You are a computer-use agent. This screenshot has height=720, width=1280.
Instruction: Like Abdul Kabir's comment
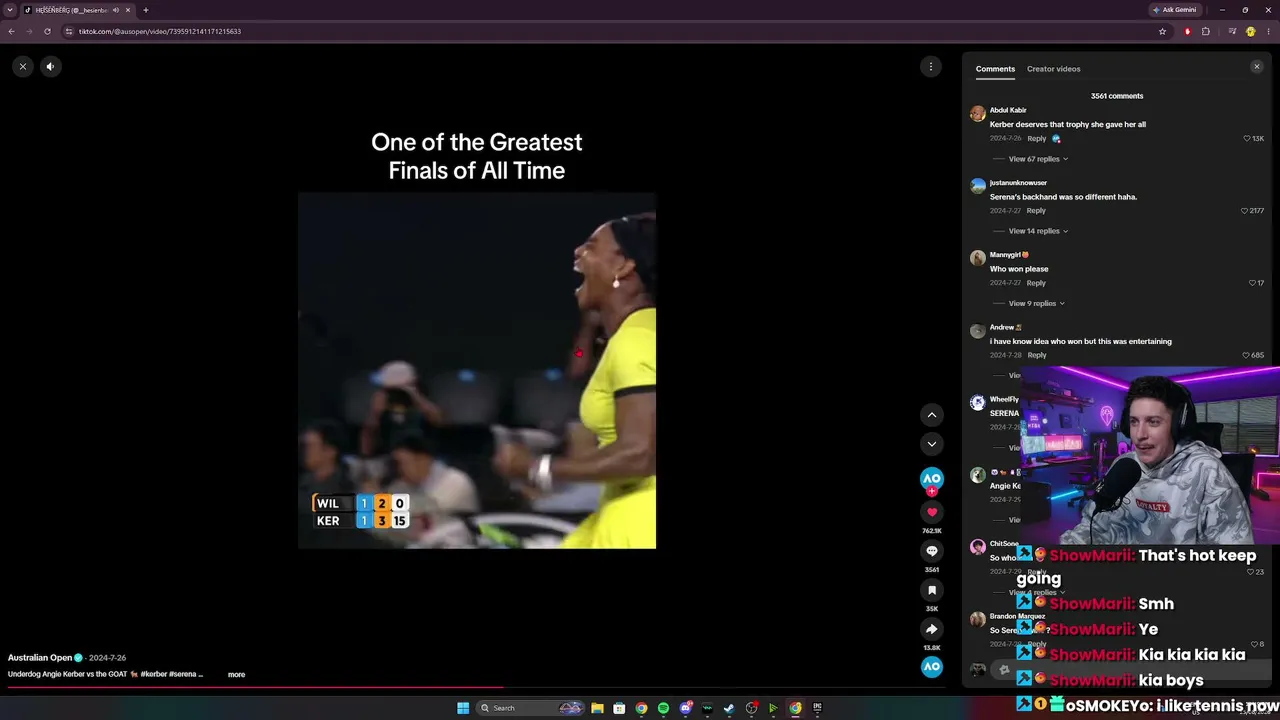coord(1247,139)
